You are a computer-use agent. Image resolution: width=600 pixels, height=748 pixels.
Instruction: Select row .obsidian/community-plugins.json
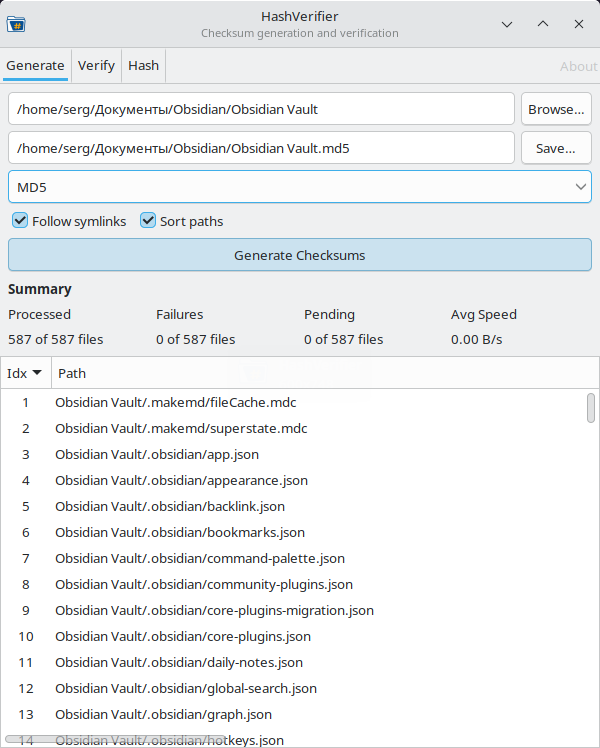[x=294, y=584]
